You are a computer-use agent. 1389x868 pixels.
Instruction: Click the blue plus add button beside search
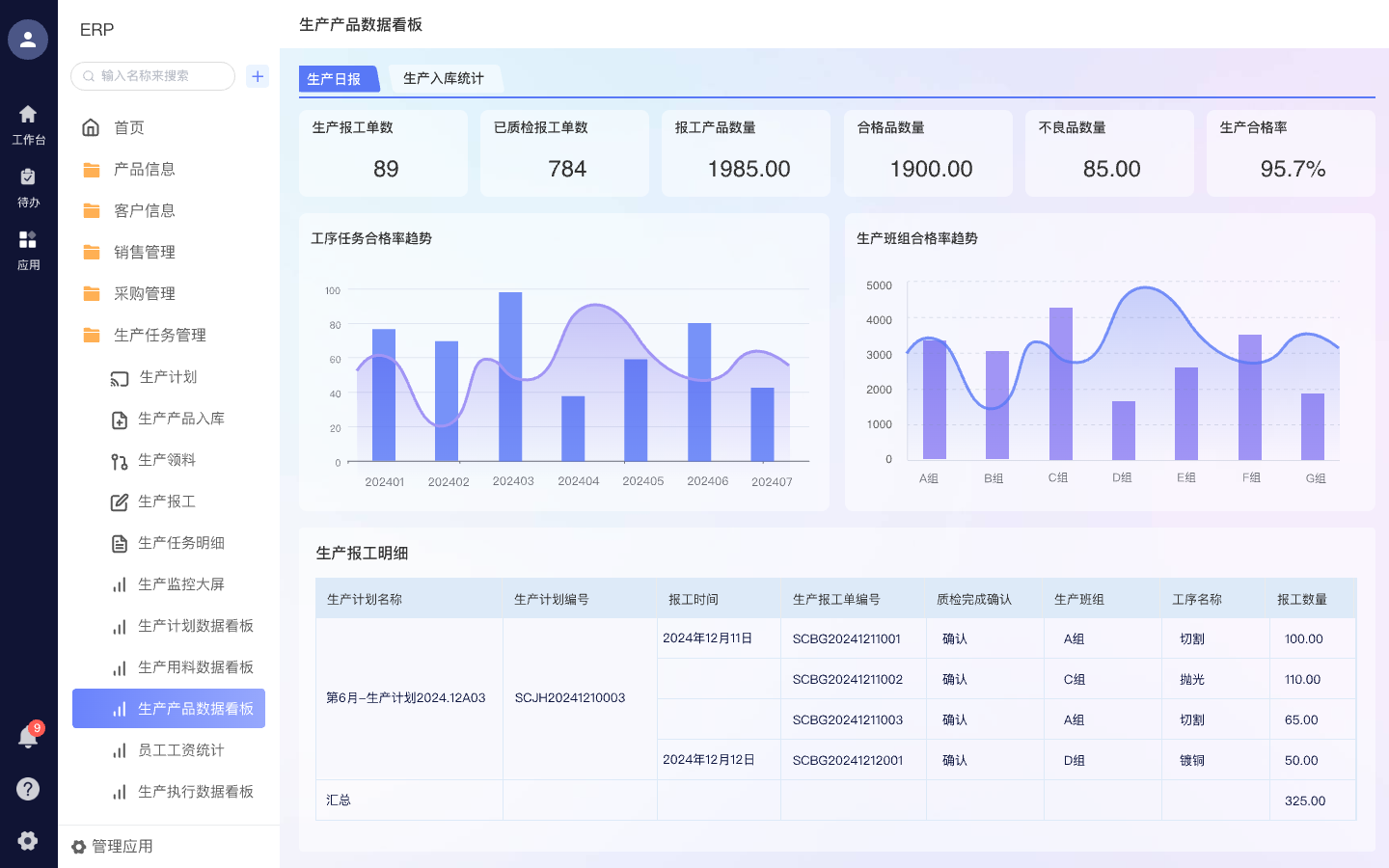pyautogui.click(x=258, y=76)
